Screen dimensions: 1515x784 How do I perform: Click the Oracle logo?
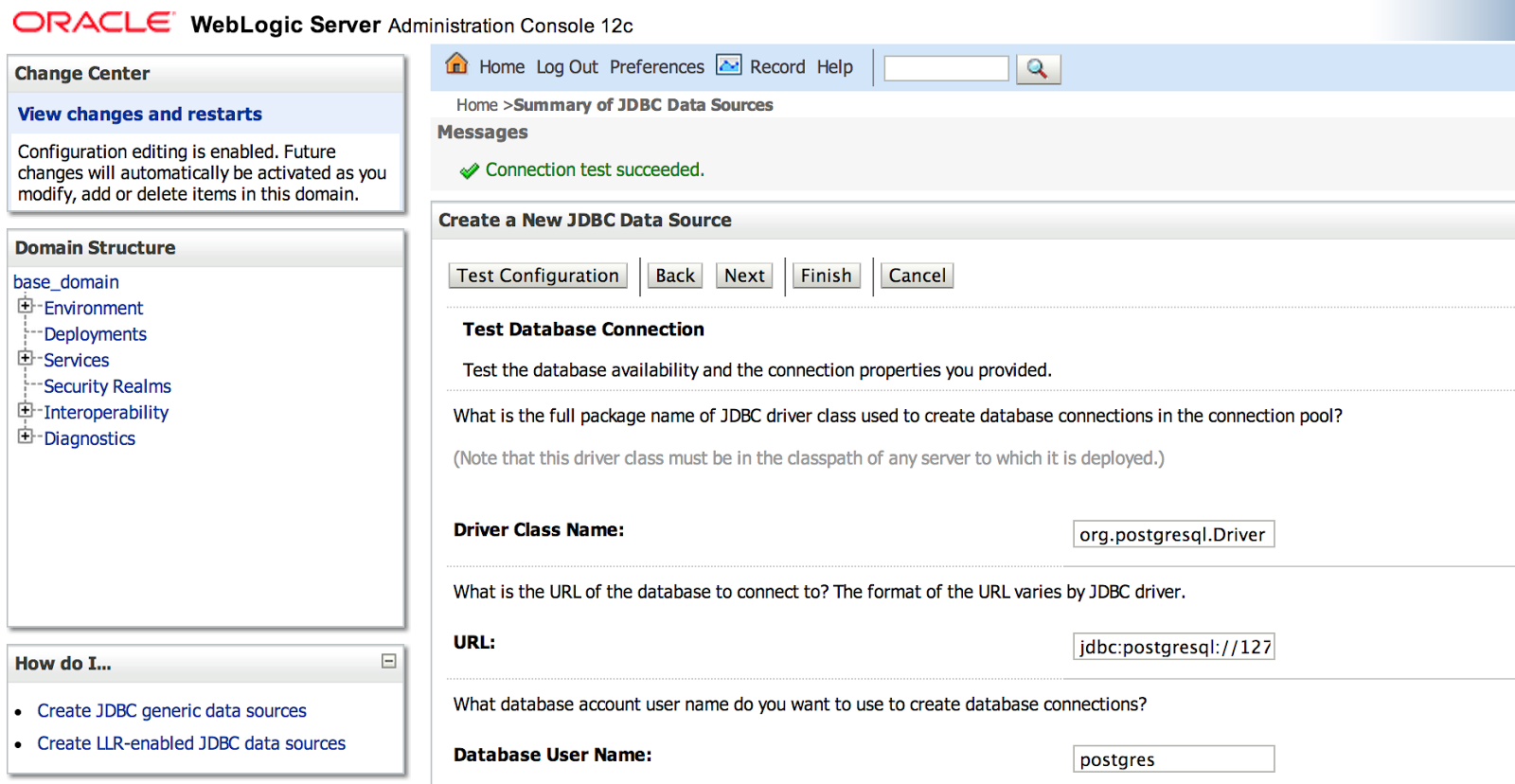coord(94,22)
